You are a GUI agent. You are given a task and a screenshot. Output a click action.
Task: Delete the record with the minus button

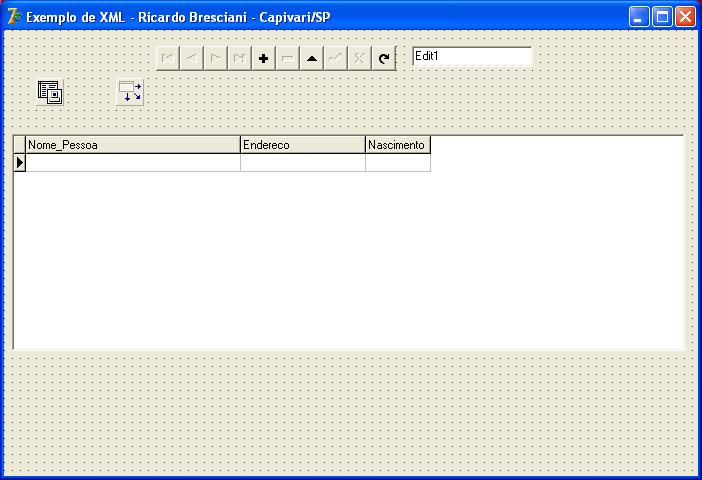point(288,58)
